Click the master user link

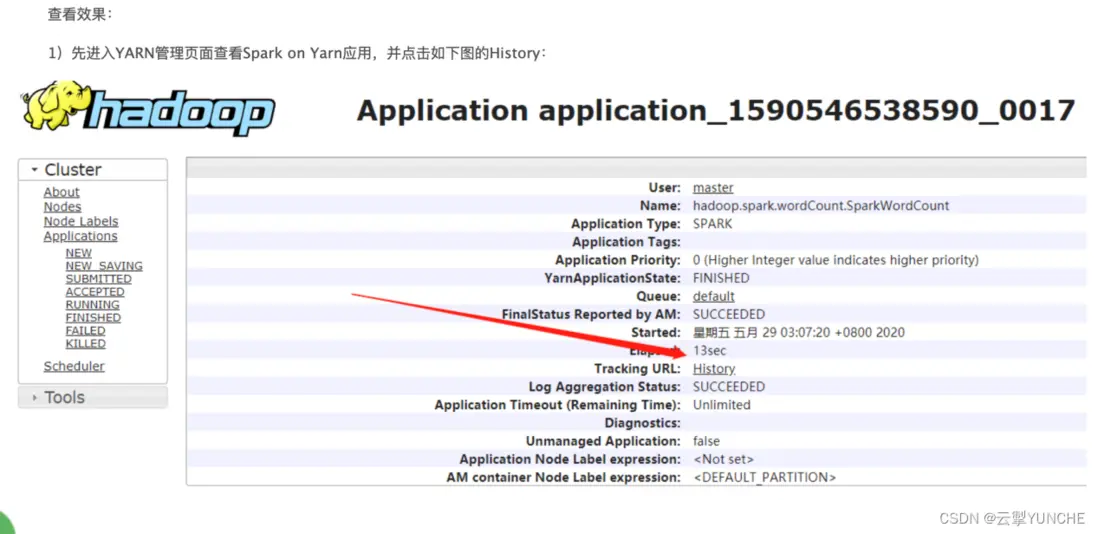coord(713,188)
